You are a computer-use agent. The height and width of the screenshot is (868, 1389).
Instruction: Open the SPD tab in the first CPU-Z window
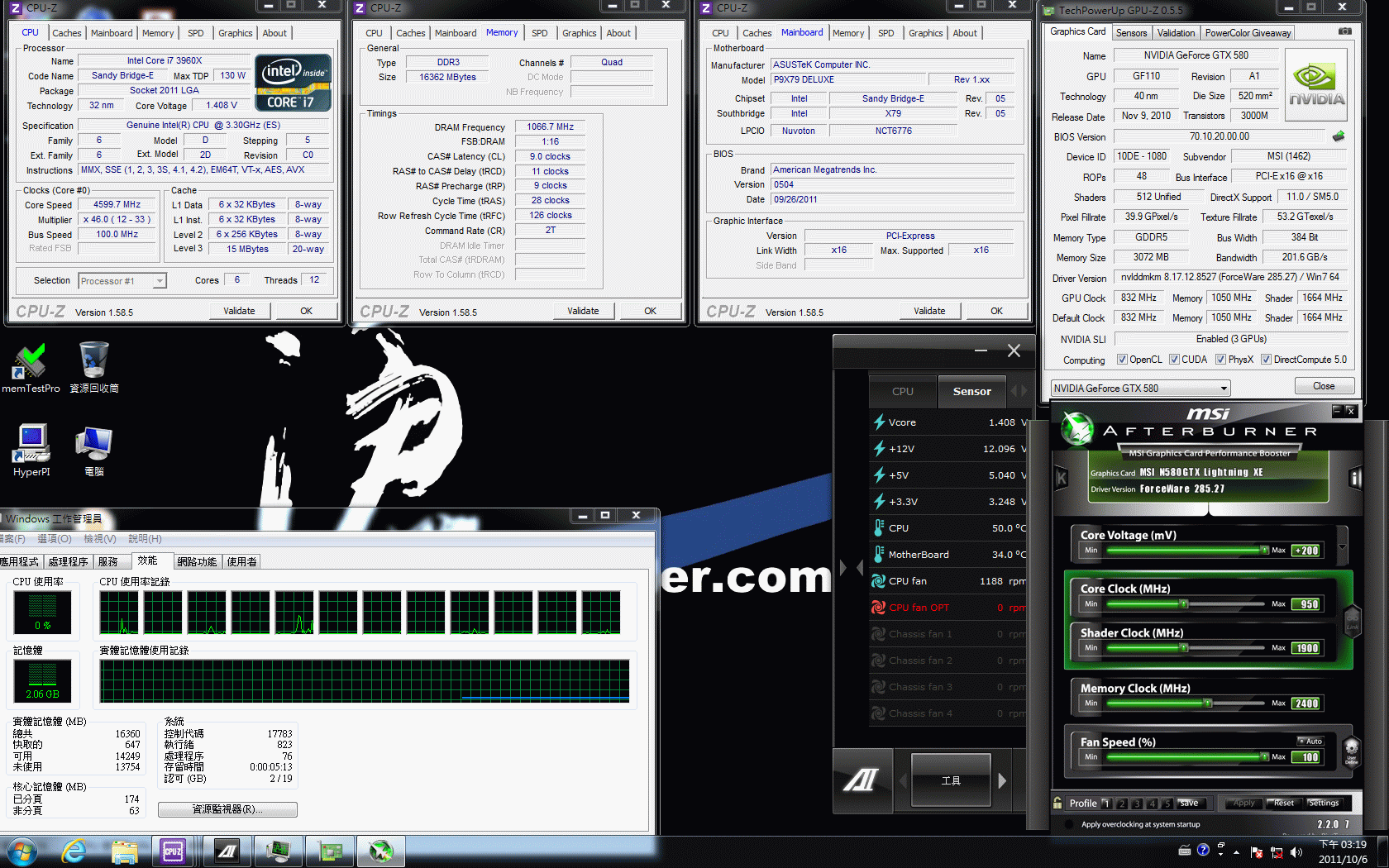(x=195, y=33)
